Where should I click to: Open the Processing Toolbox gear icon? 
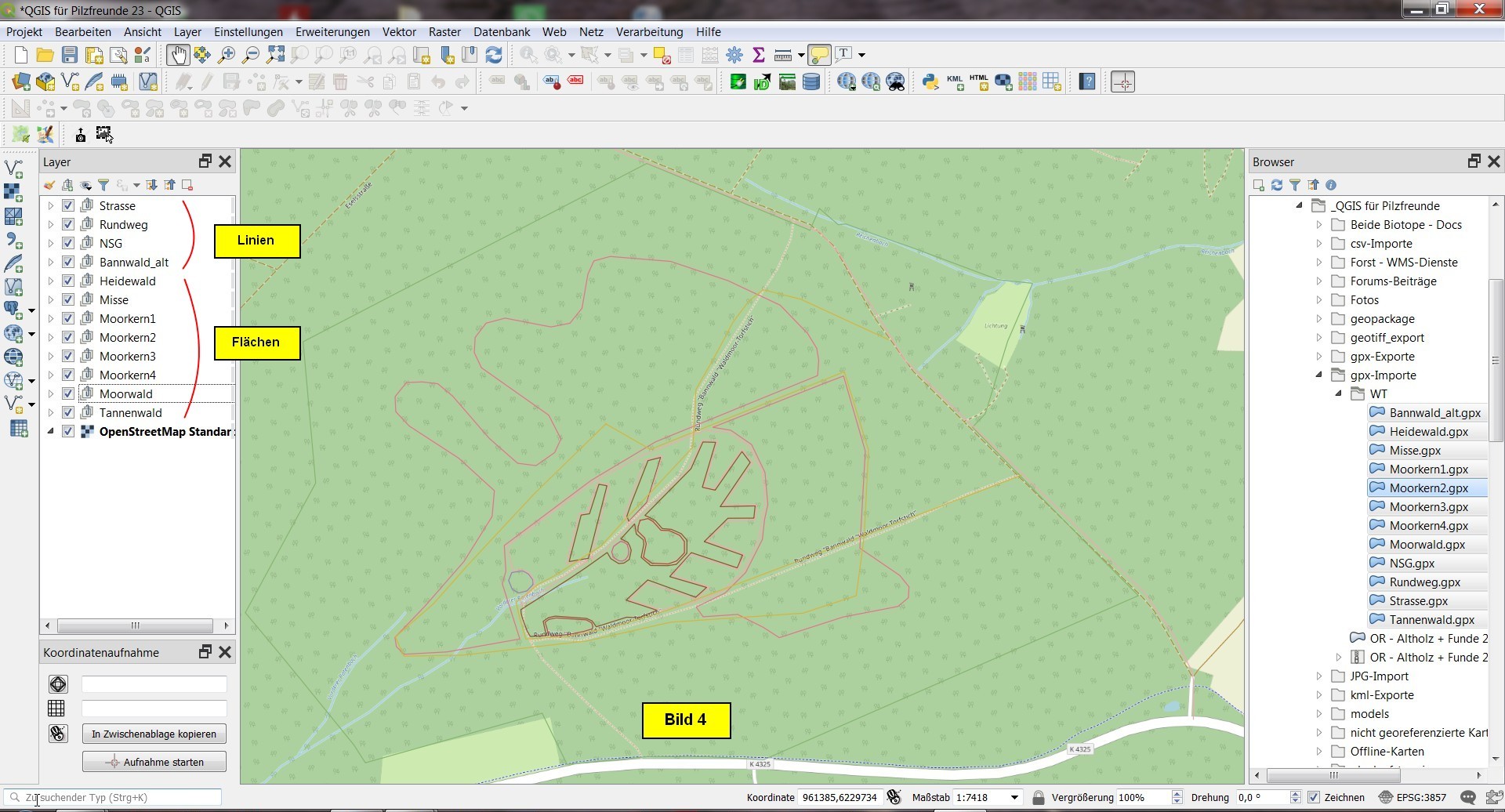tap(734, 55)
